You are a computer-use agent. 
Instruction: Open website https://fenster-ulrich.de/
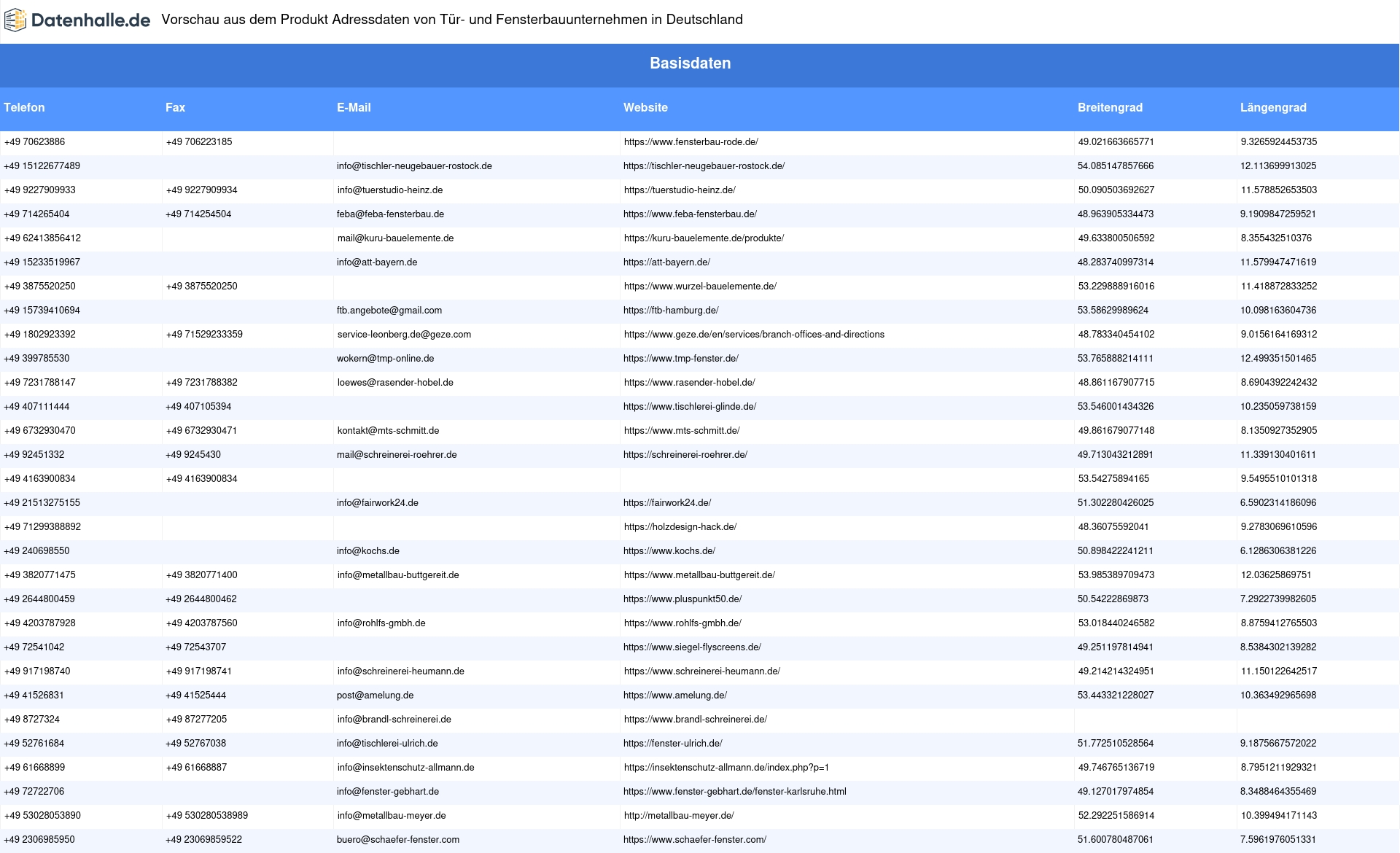pyautogui.click(x=673, y=744)
